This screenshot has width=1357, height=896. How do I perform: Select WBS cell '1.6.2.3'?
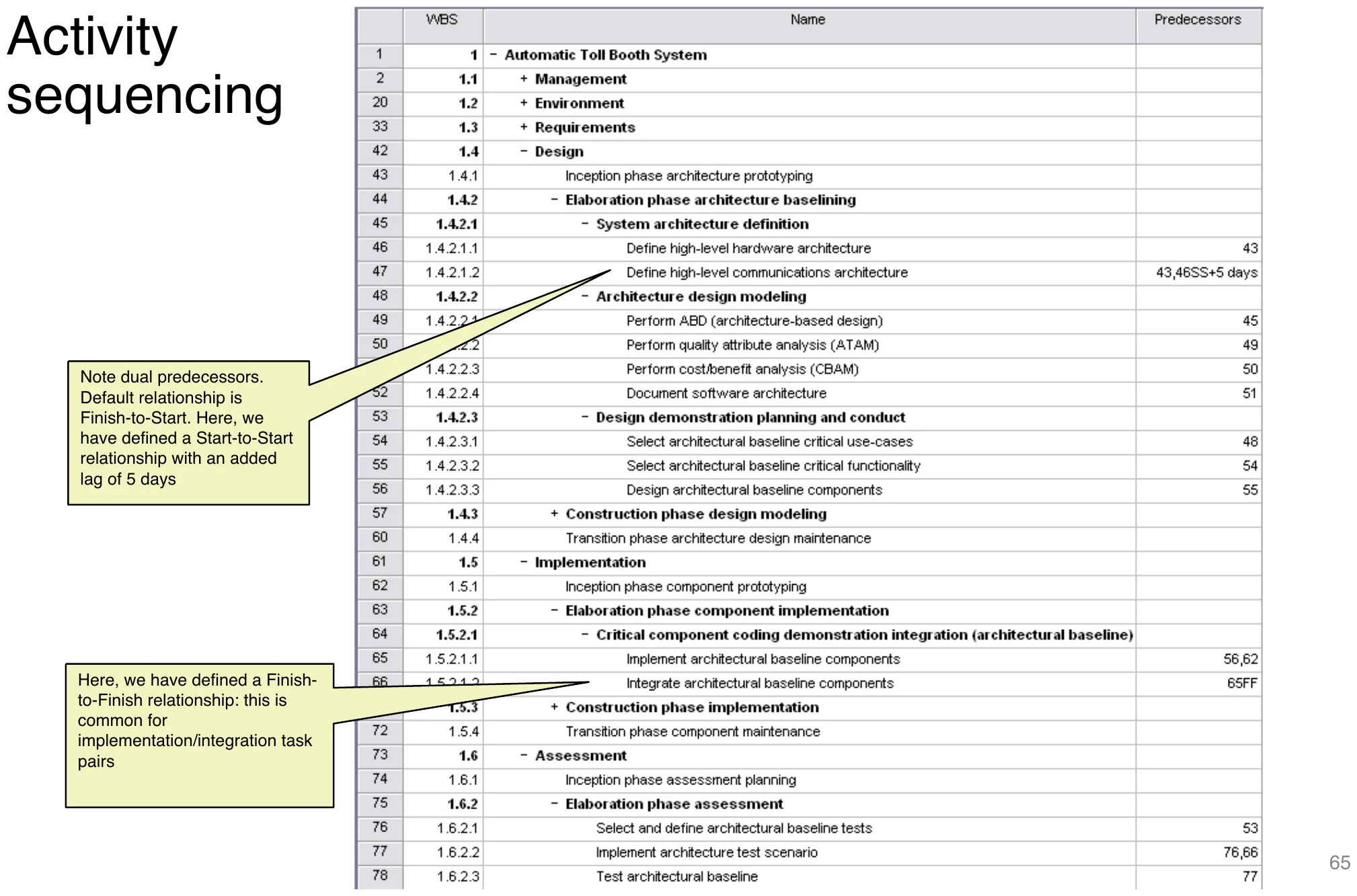(x=443, y=877)
